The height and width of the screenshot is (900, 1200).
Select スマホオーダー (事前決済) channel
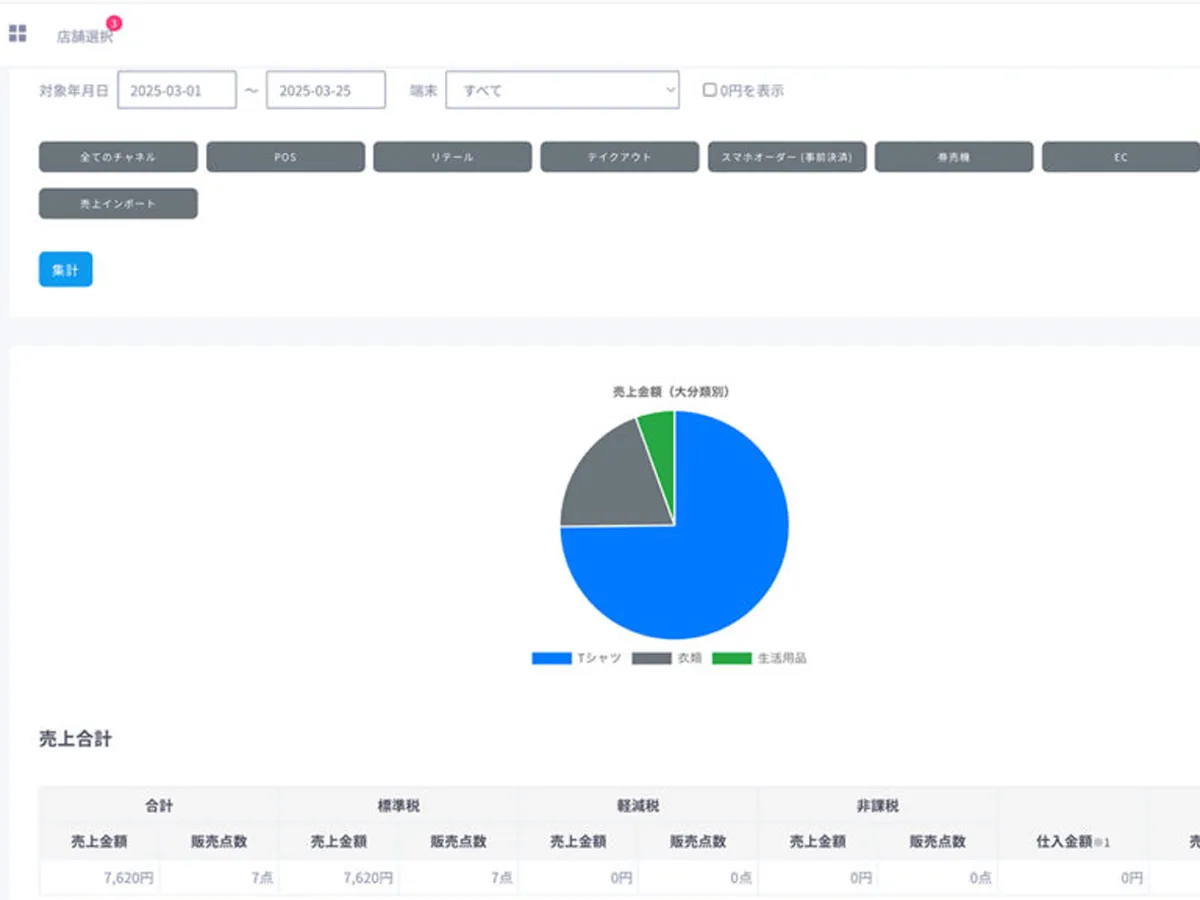(787, 157)
